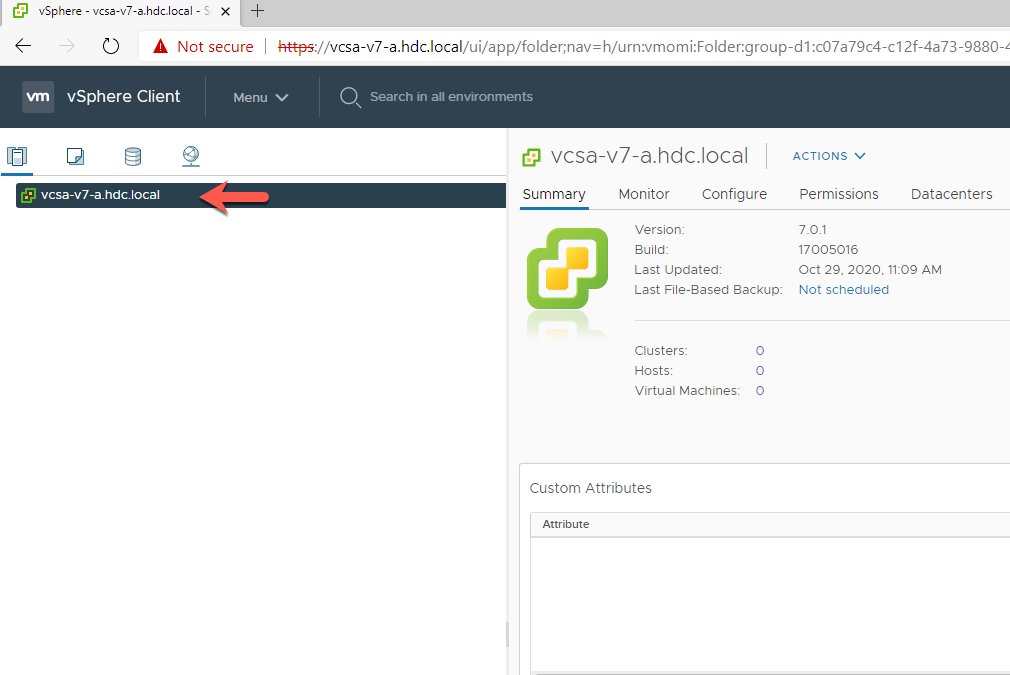Click vSphere Client title text

pyautogui.click(x=124, y=97)
